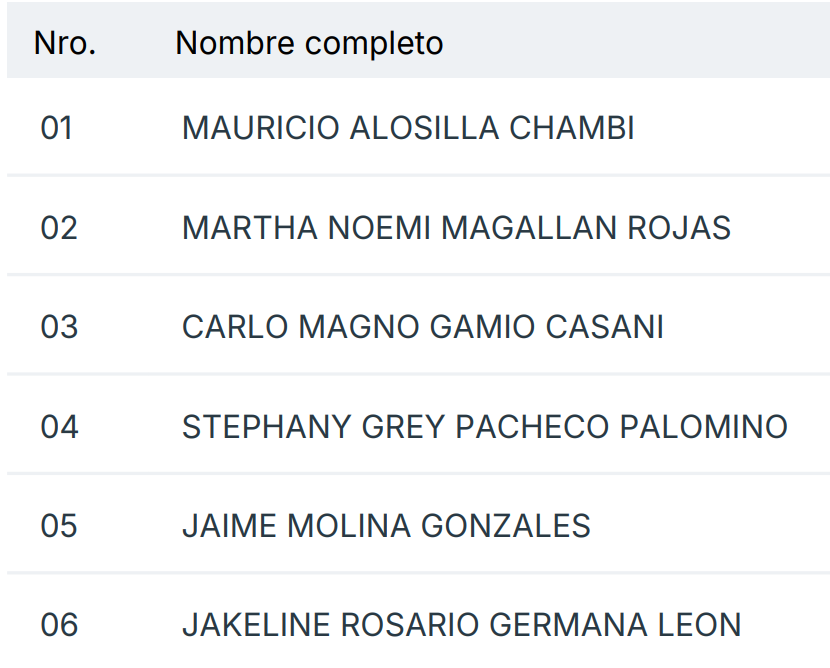This screenshot has width=830, height=668.
Task: Select row number 01
Action: (x=57, y=128)
